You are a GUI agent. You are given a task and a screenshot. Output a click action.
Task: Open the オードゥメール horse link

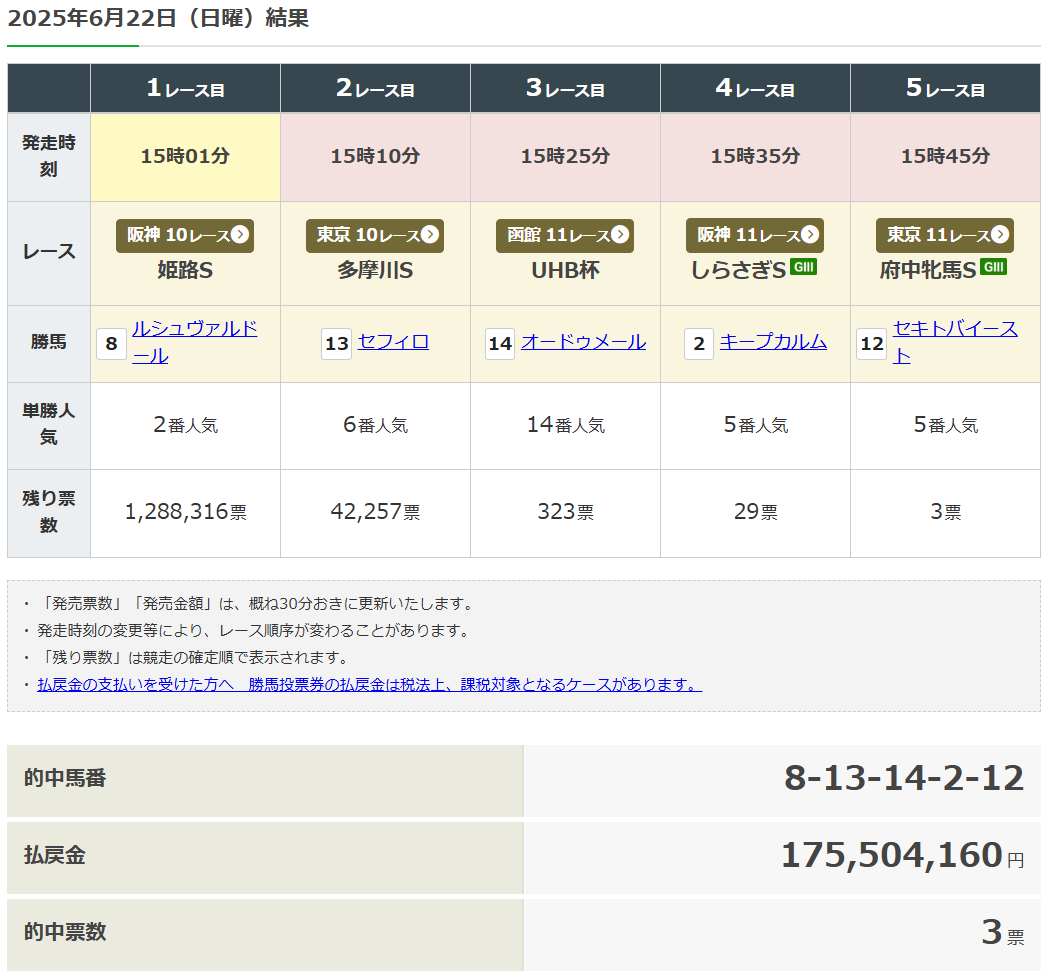[x=583, y=342]
